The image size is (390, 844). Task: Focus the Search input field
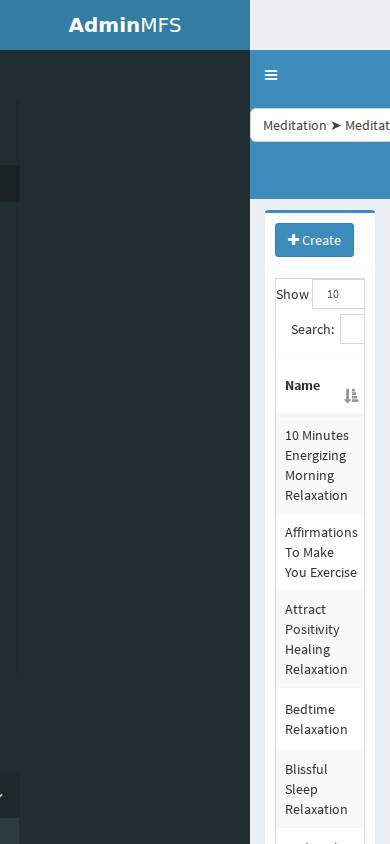coord(352,329)
